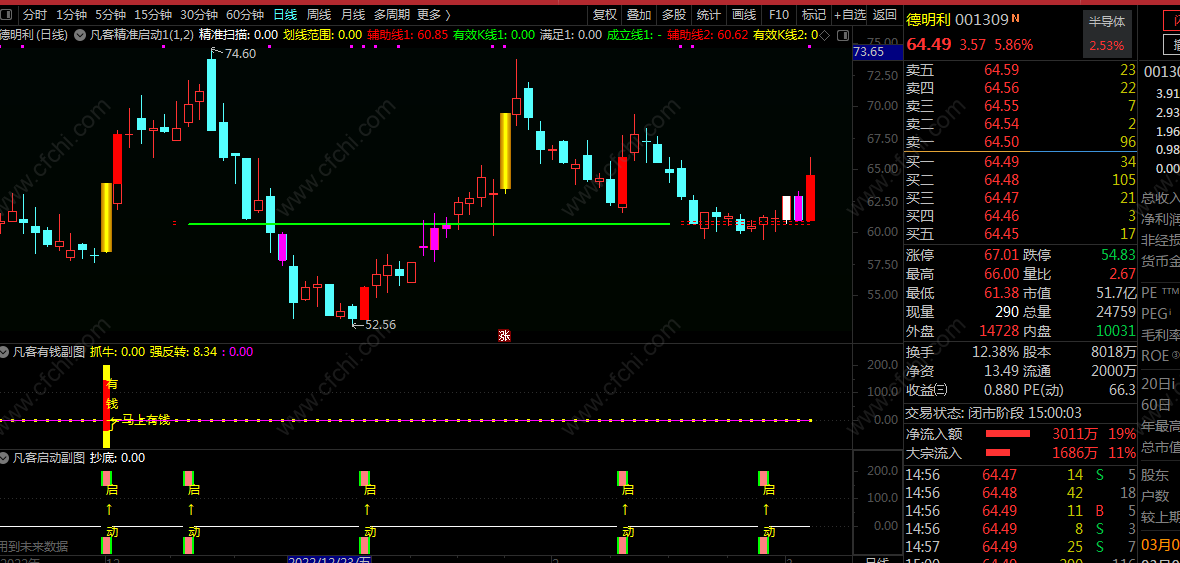The height and width of the screenshot is (563, 1180).
Task: Click the 大宗流入 red bar
Action: point(997,452)
